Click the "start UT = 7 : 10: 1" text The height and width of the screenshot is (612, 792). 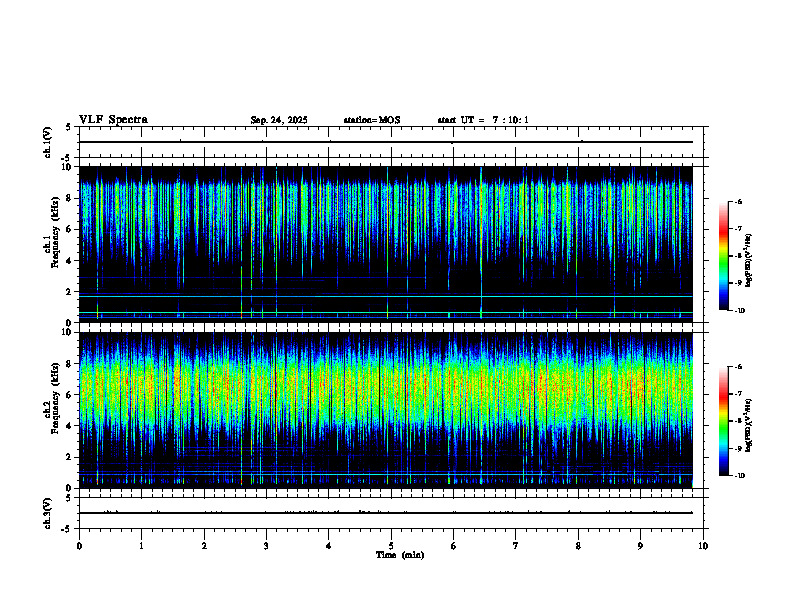click(x=483, y=120)
